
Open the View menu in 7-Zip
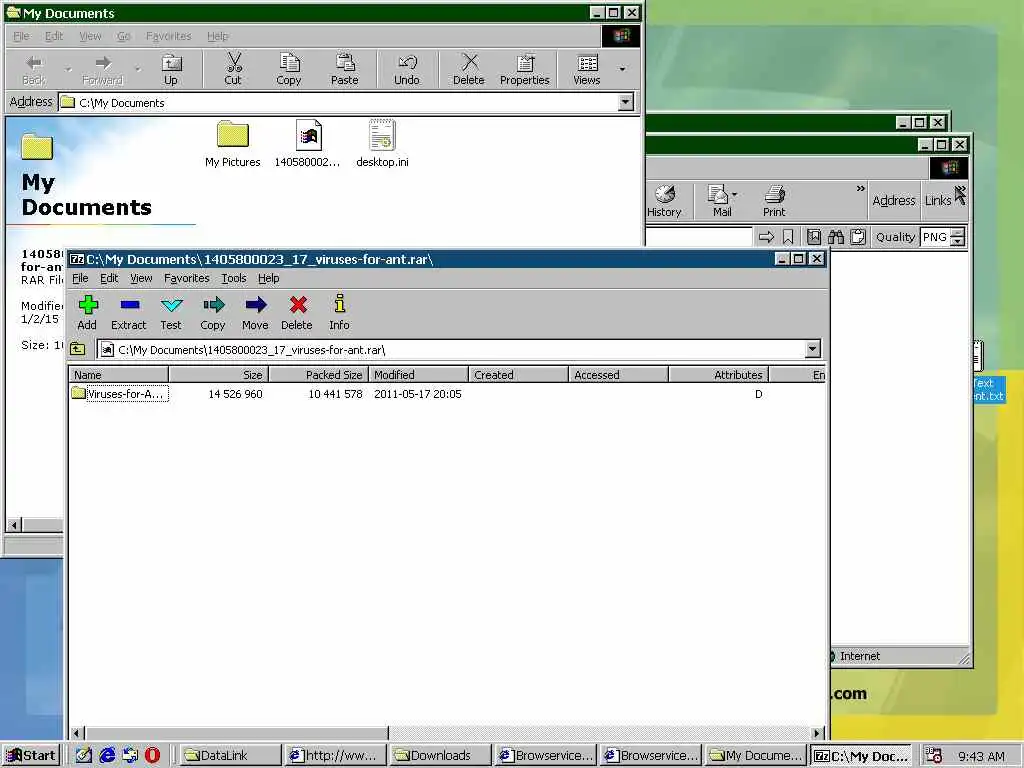click(141, 278)
